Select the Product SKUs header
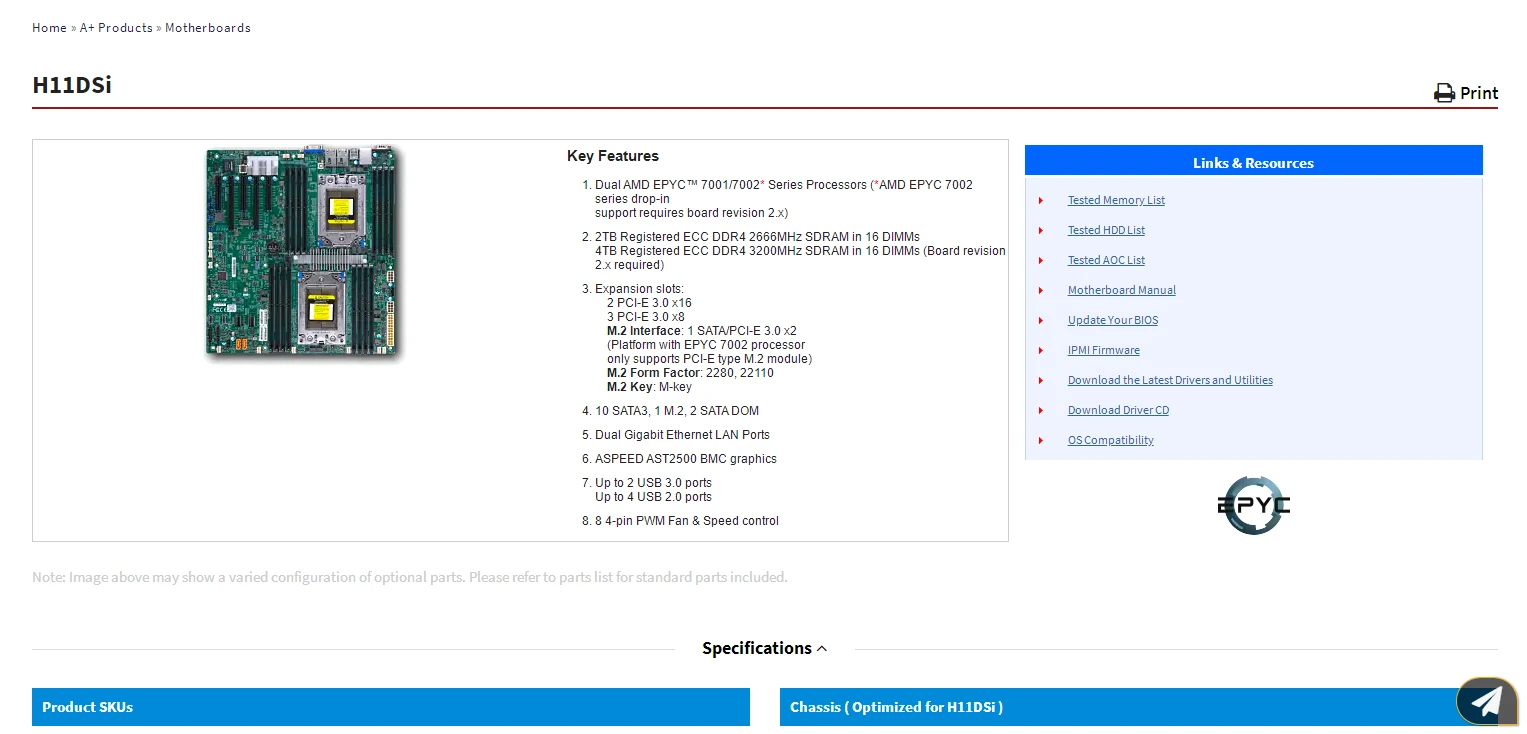 [390, 707]
